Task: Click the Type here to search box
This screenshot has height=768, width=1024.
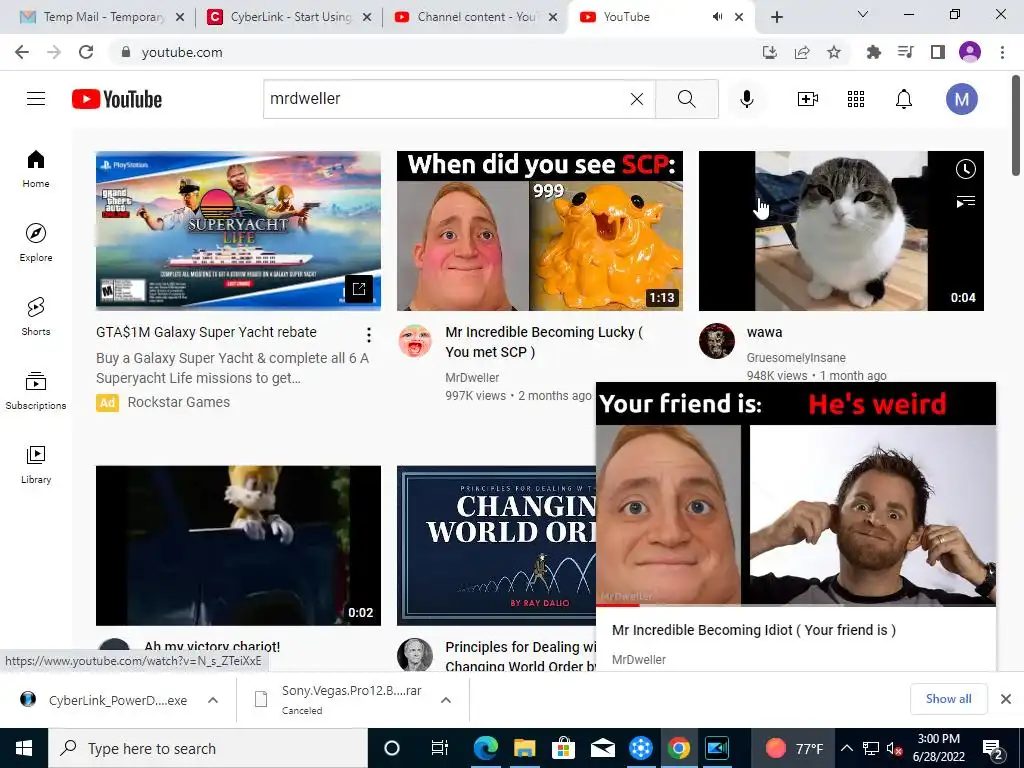Action: click(208, 748)
